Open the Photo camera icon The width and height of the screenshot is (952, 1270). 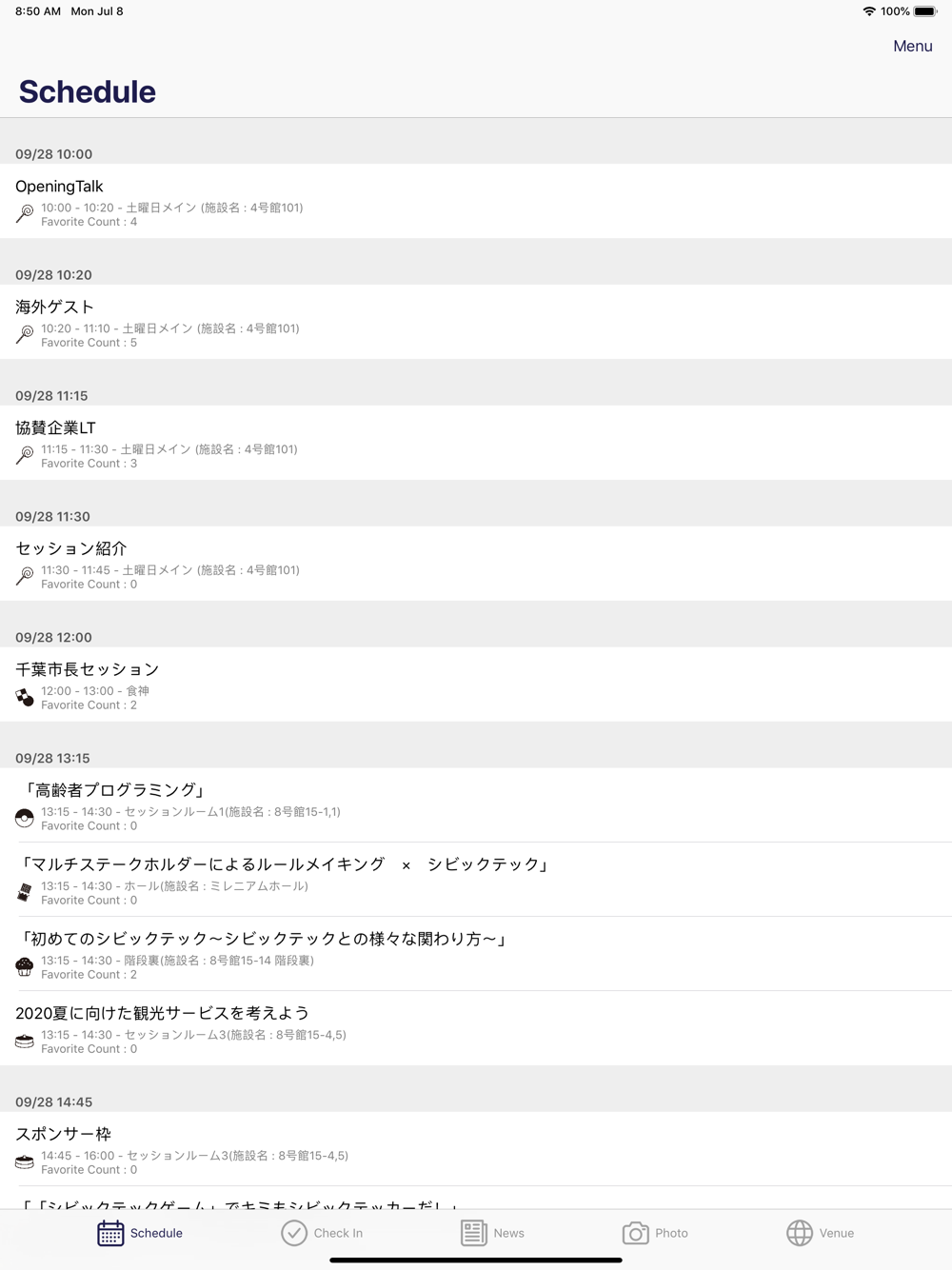click(635, 1233)
